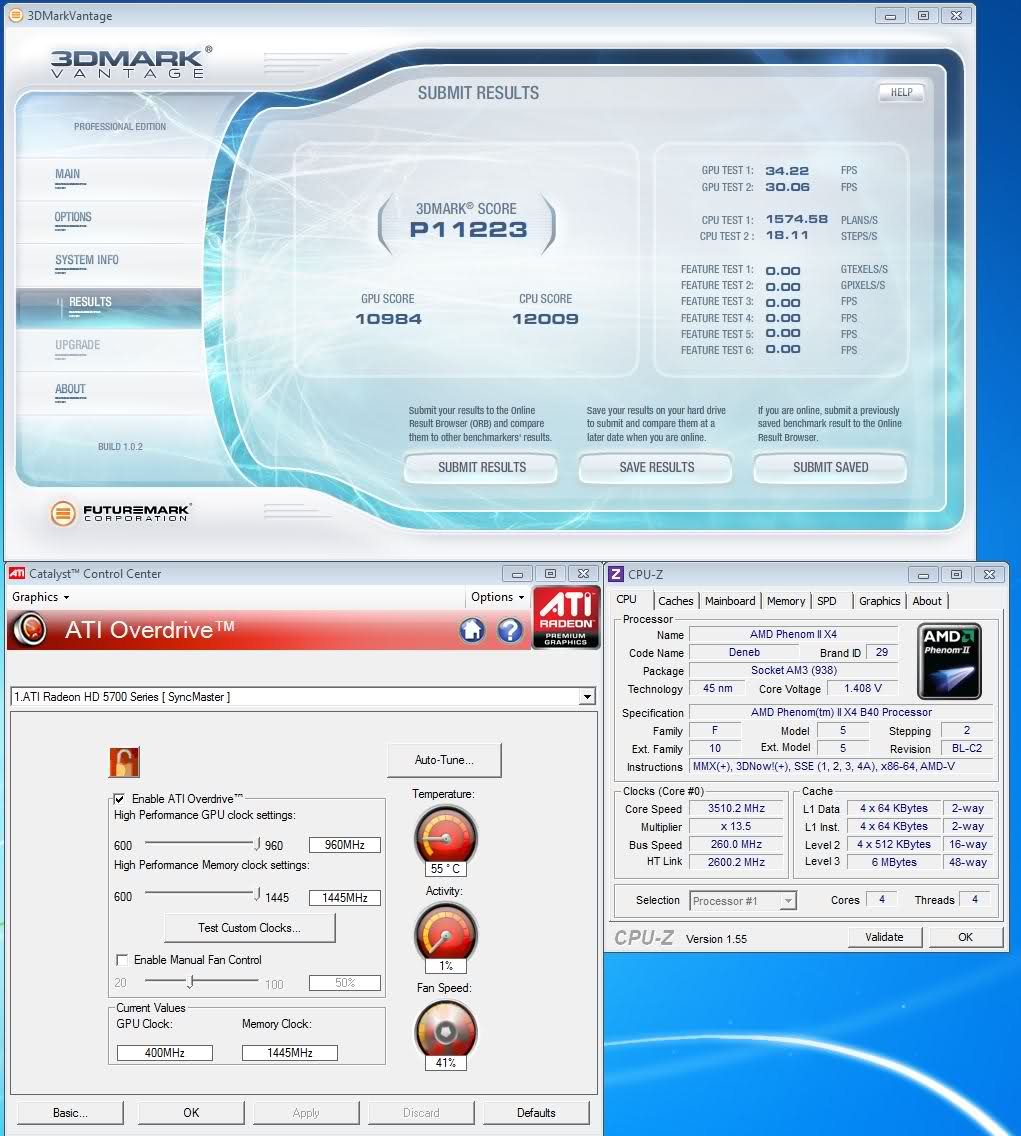Click the 960MHz GPU clock field

point(345,845)
